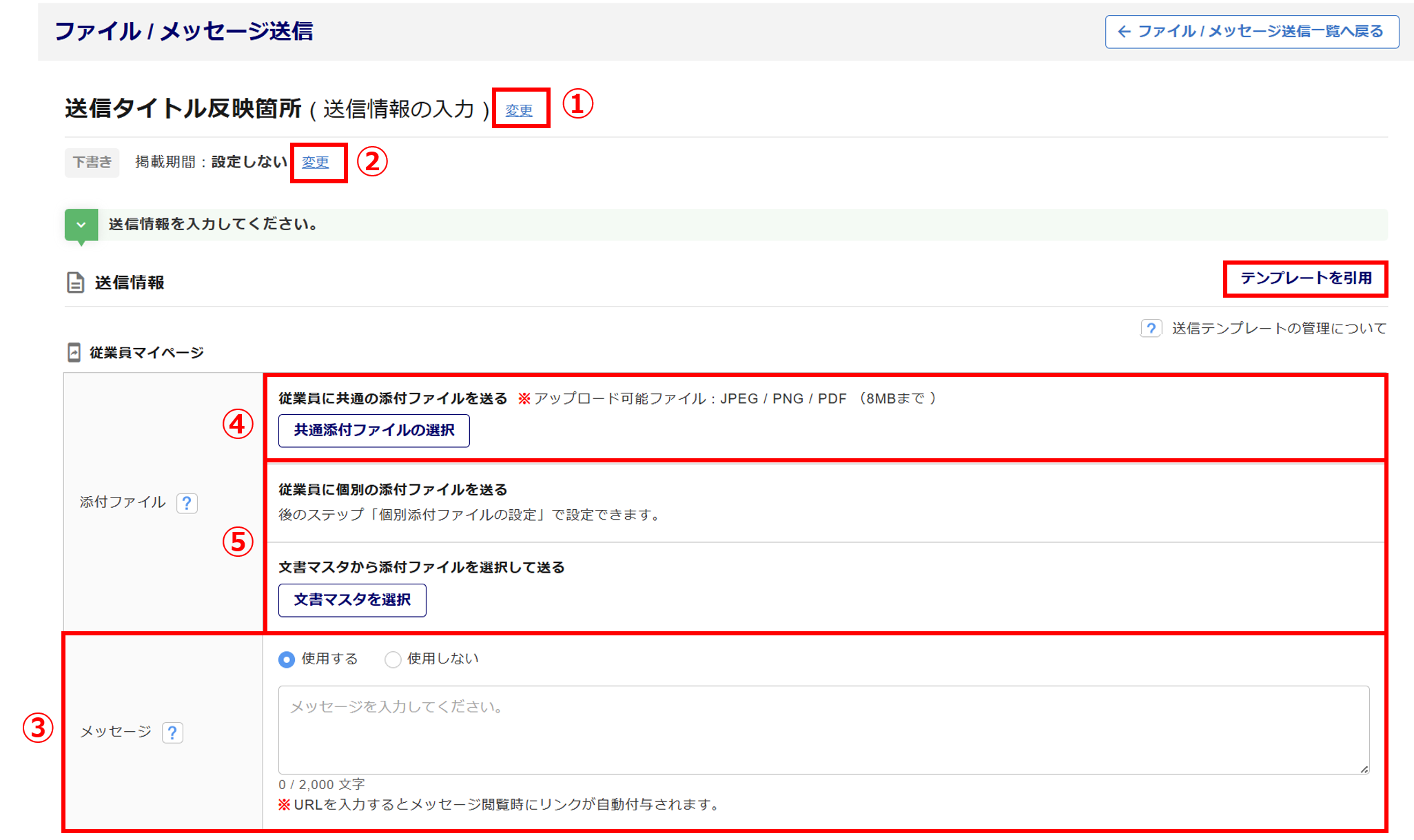Viewport: 1414px width, 840px height.
Task: Click 変更 link beside 掲載期間
Action: point(316,163)
